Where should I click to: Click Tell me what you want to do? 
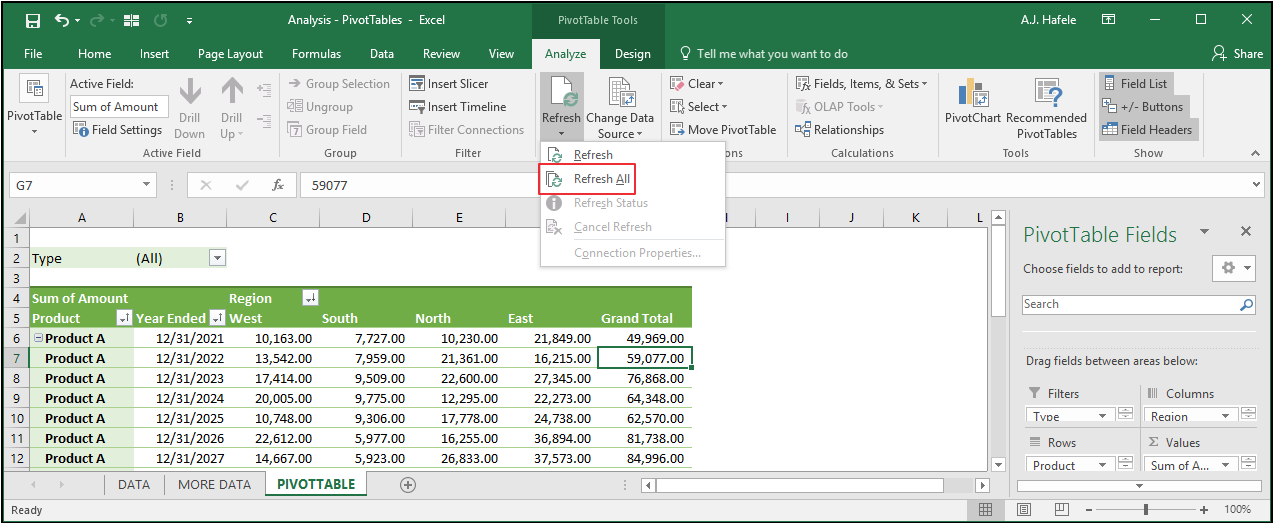click(763, 54)
